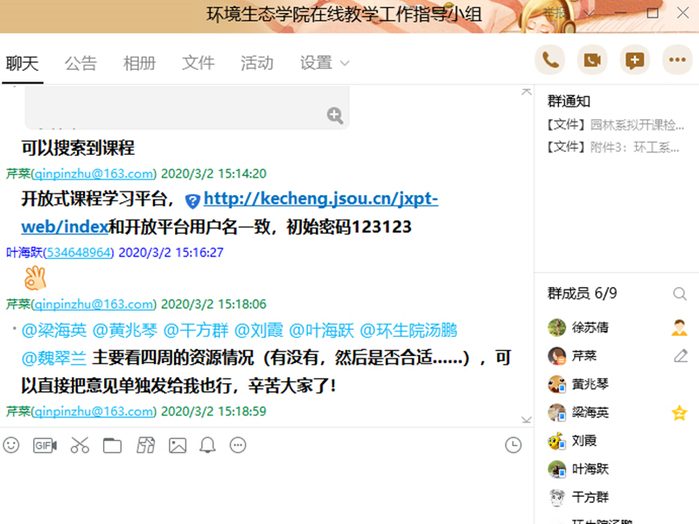Start a group voice call
The height and width of the screenshot is (524, 699).
point(549,61)
